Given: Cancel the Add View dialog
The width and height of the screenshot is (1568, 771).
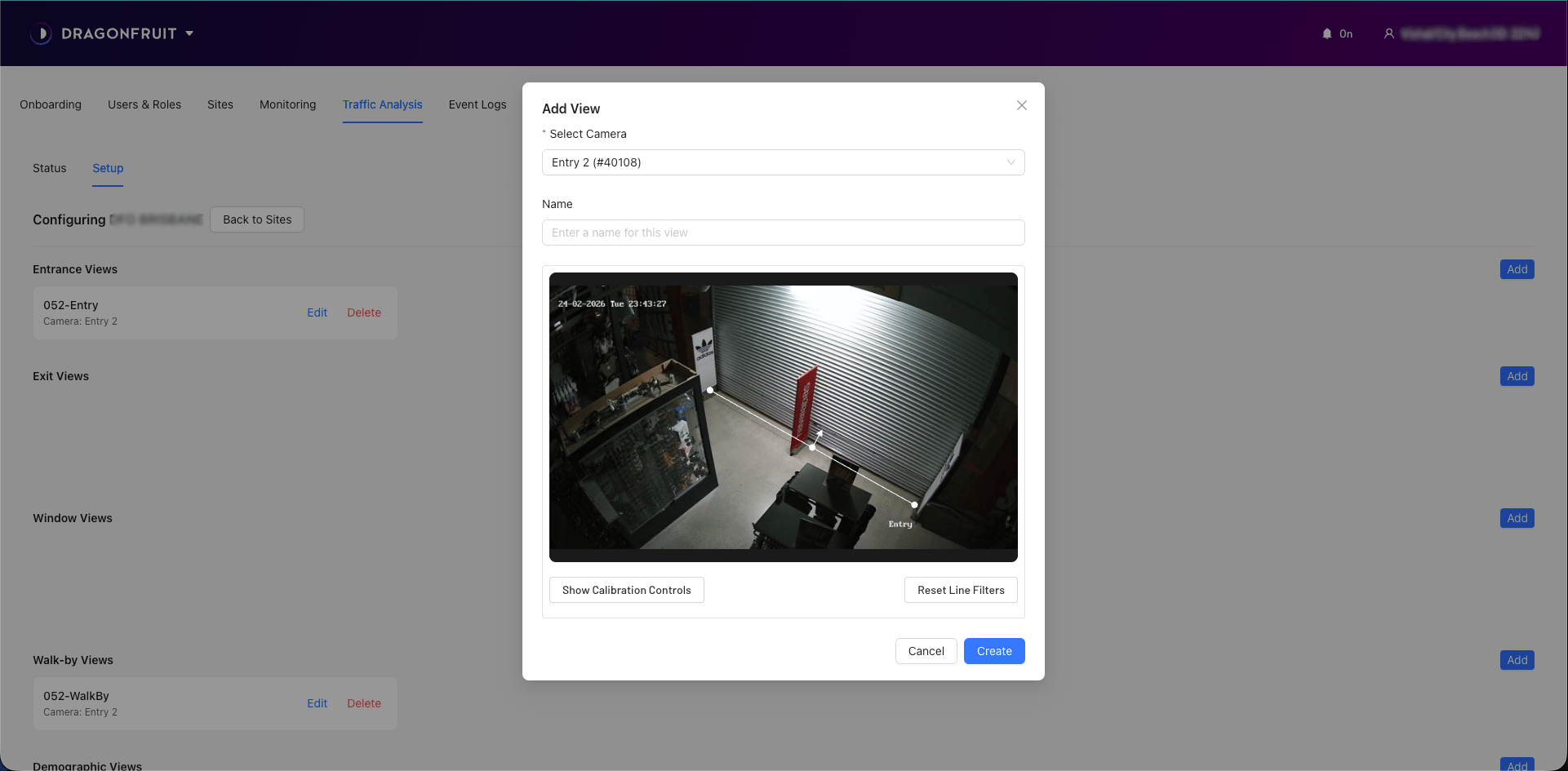Looking at the screenshot, I should click(926, 651).
